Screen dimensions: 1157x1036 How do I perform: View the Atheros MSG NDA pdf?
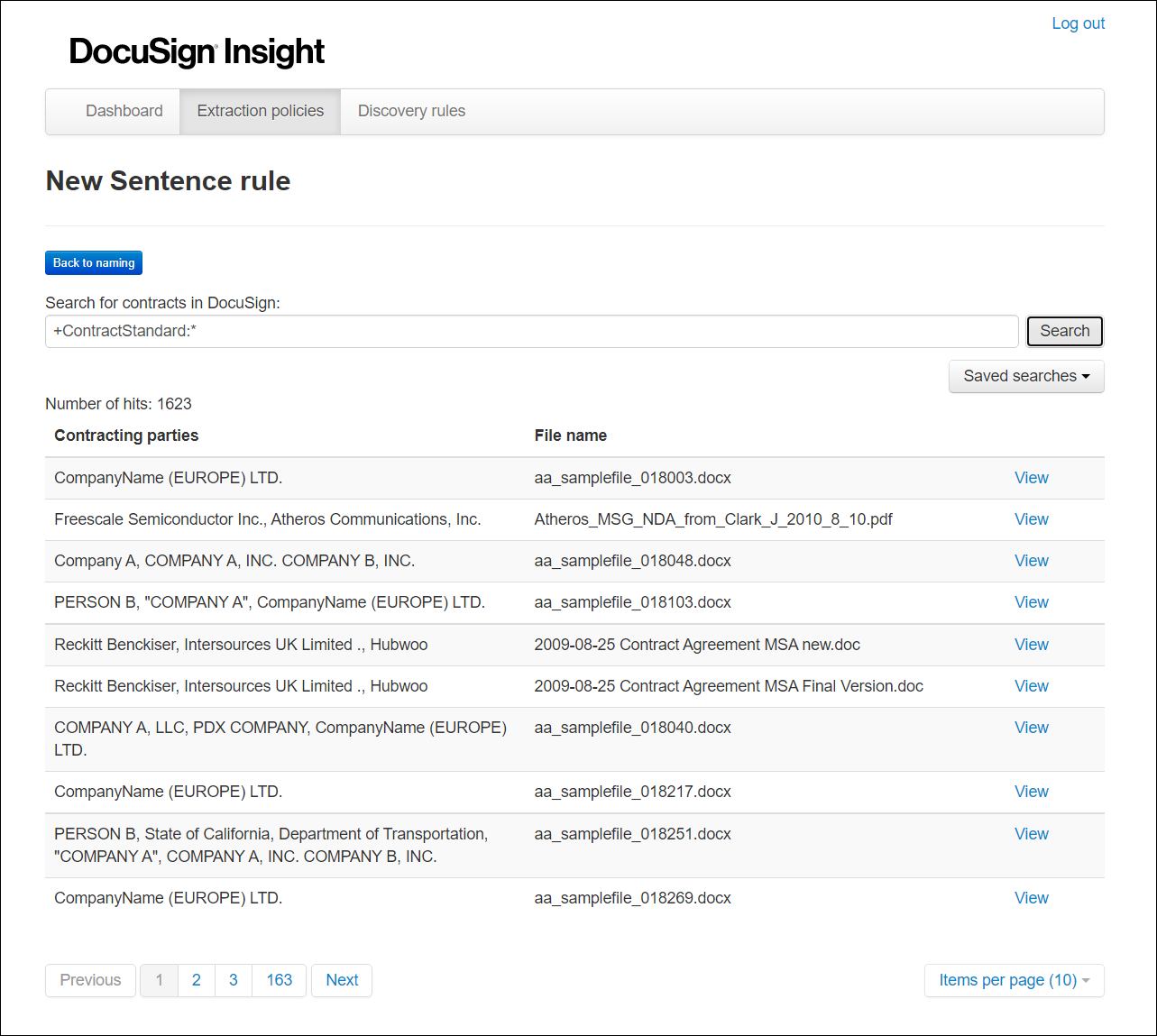click(x=1031, y=519)
